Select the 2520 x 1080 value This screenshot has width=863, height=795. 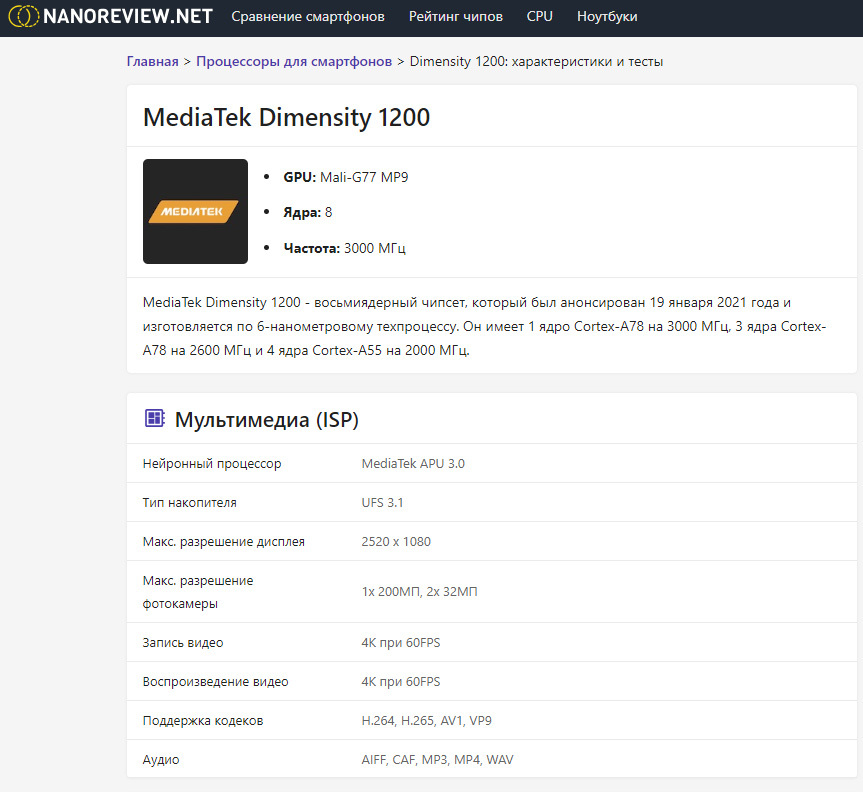coord(396,542)
